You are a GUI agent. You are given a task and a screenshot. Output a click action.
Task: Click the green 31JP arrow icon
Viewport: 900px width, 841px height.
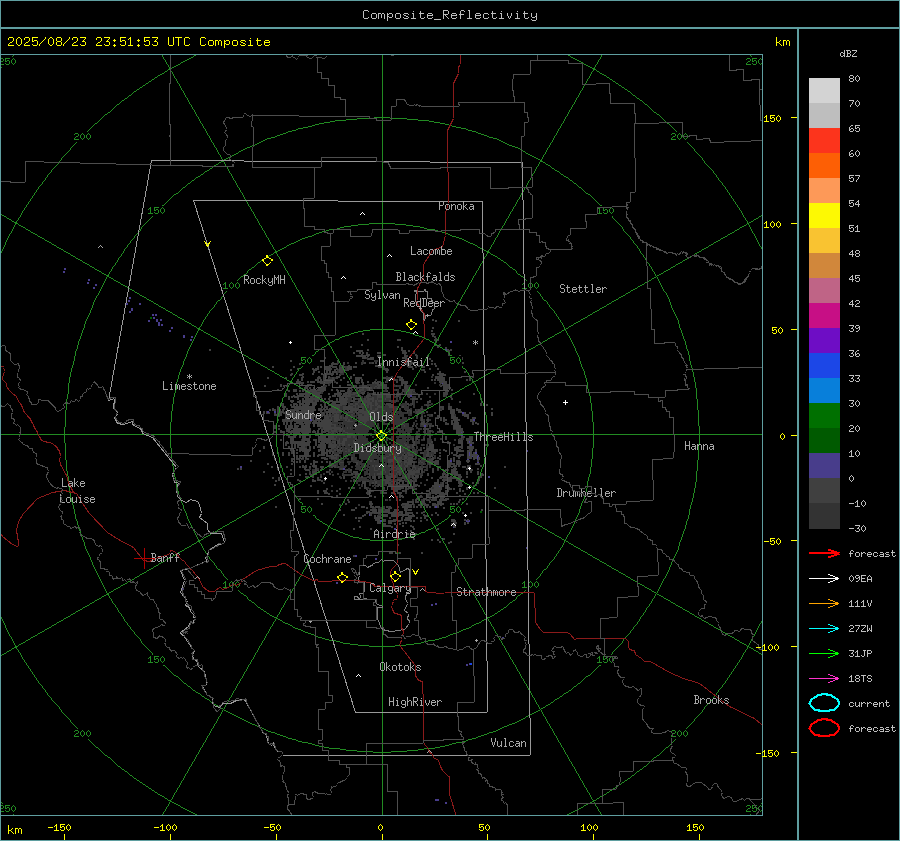pos(824,653)
